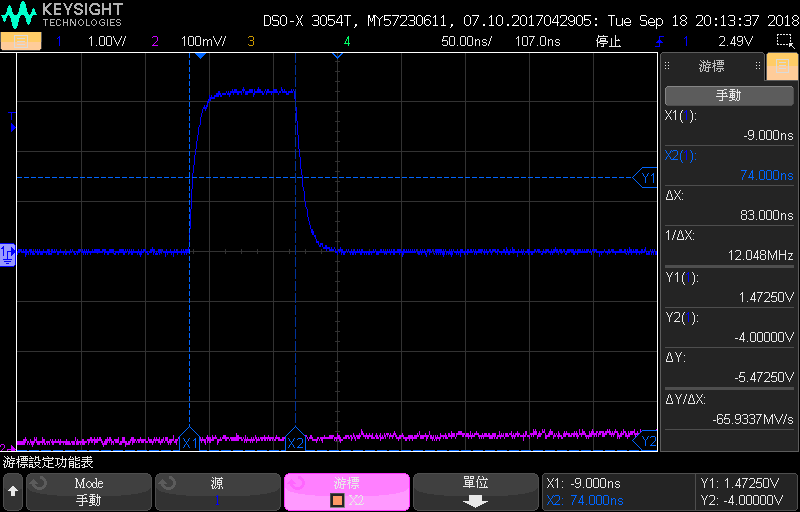Open the Mode 手動 softkey menu
Viewport: 800px width, 512px height.
(x=89, y=492)
